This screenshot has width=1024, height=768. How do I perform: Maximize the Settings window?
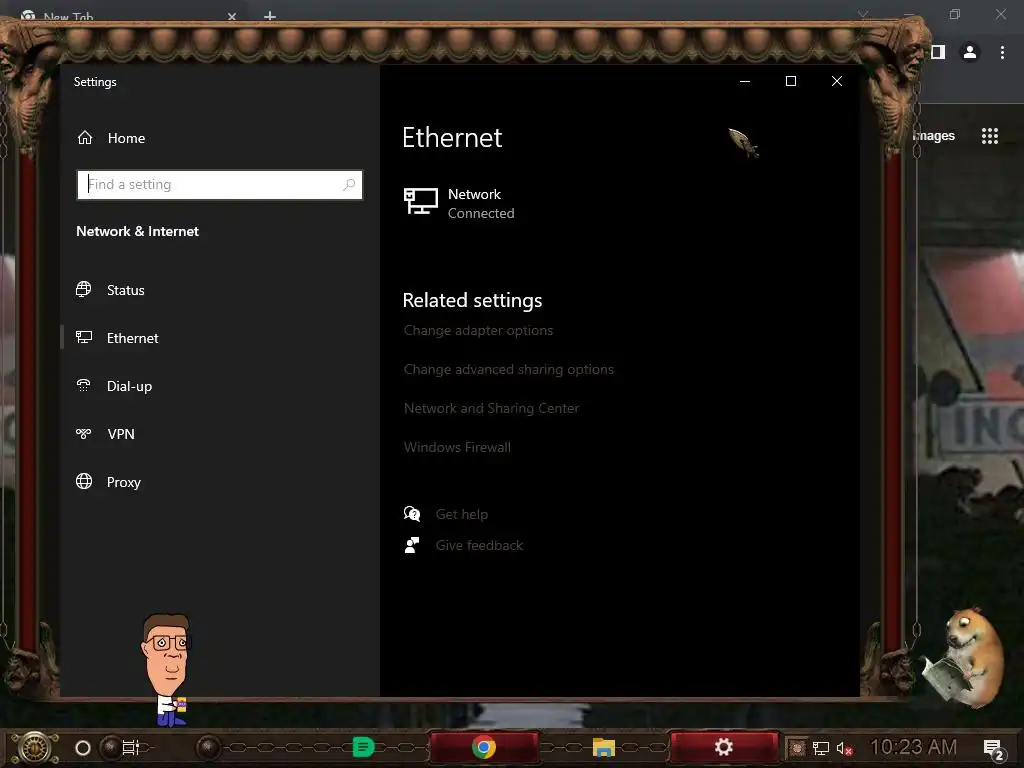click(791, 81)
